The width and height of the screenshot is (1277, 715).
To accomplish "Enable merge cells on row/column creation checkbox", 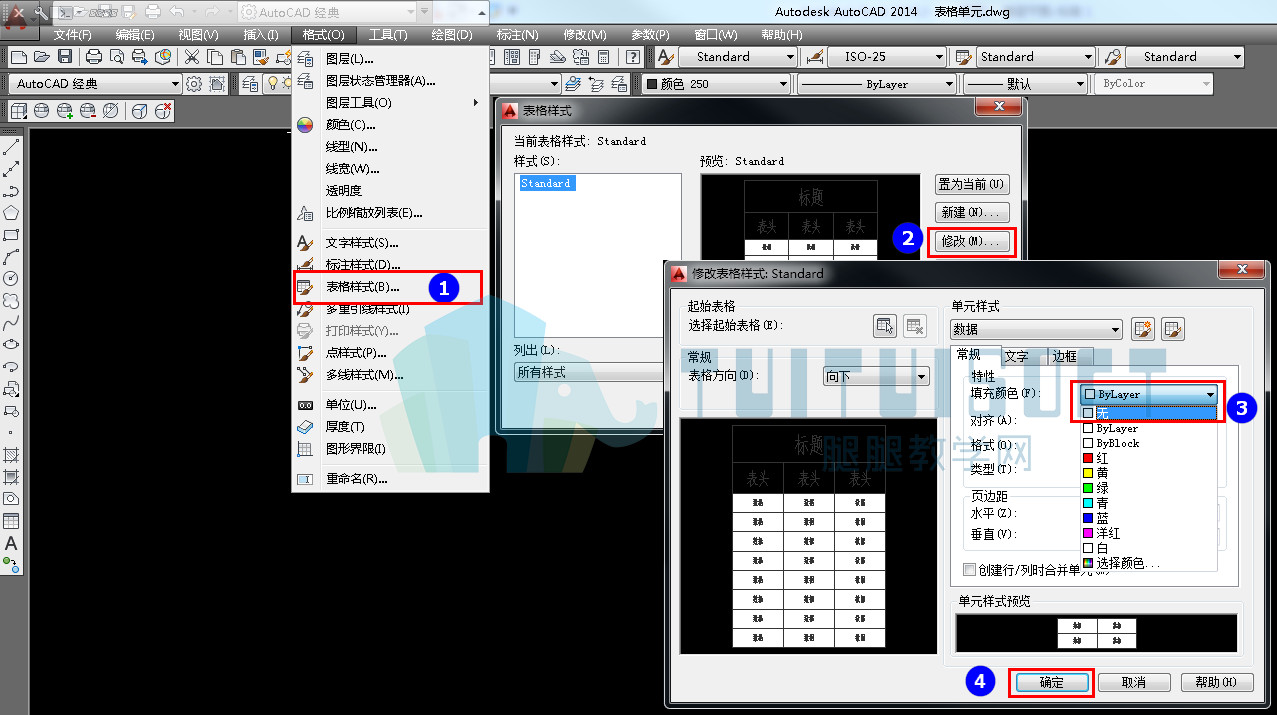I will click(969, 569).
